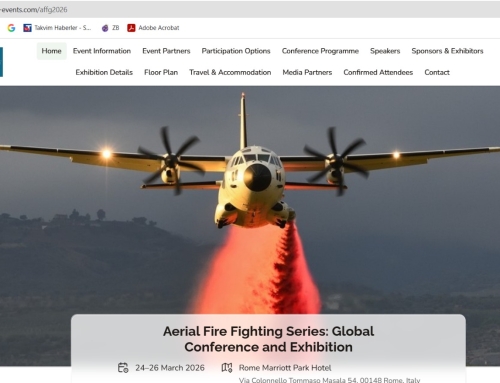Screen dimensions: 500x383
Task: Click the site logo at left edge
Action: [x=1, y=62]
